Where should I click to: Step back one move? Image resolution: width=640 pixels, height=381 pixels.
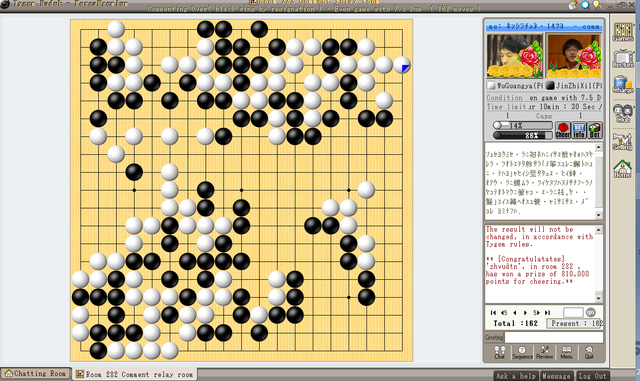coord(515,312)
